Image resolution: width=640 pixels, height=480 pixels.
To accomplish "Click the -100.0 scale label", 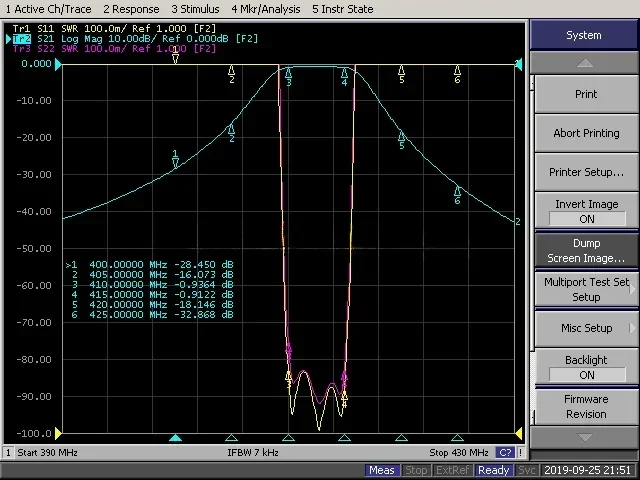I will pos(34,433).
